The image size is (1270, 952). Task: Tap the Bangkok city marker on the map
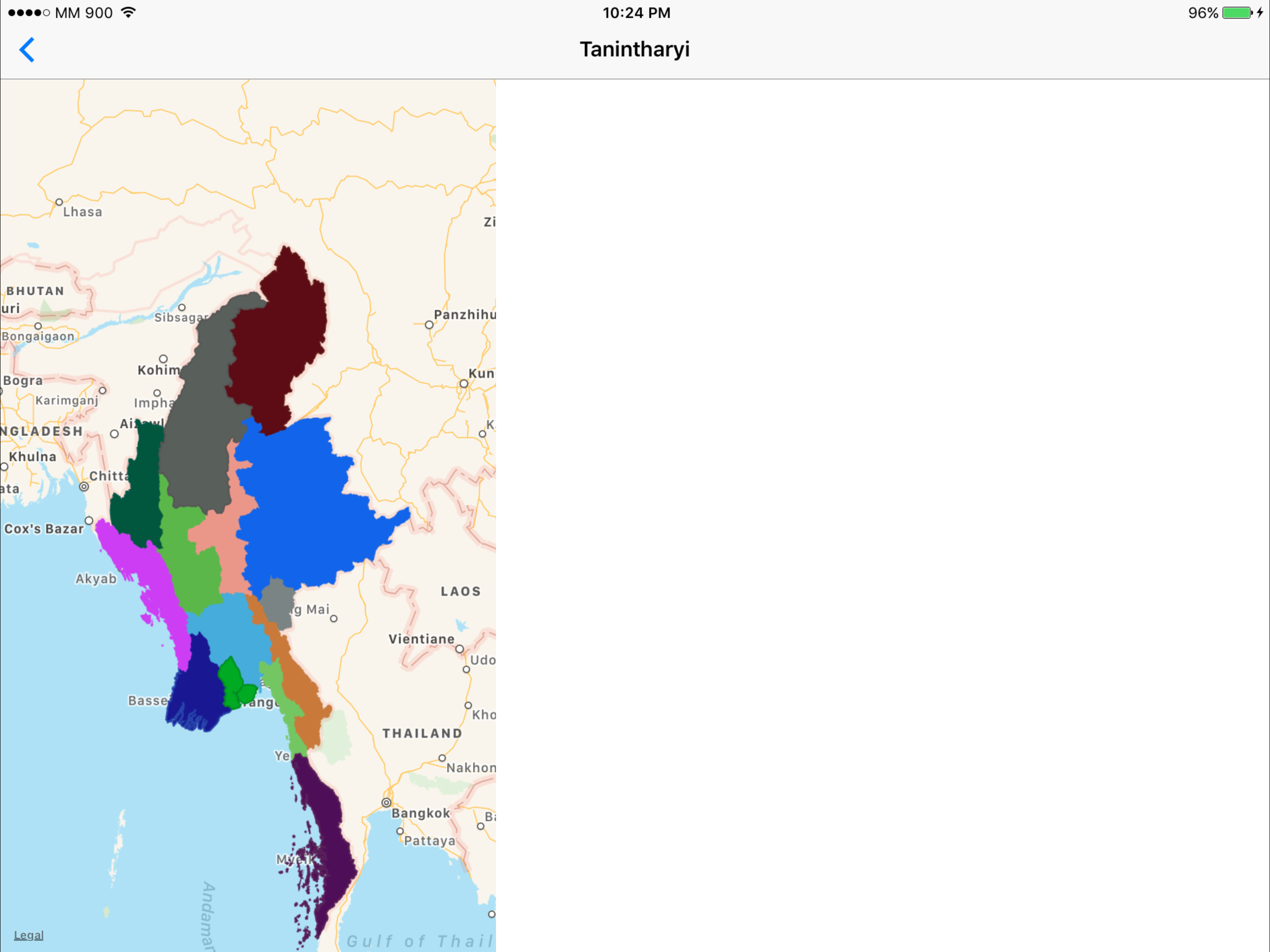coord(386,804)
